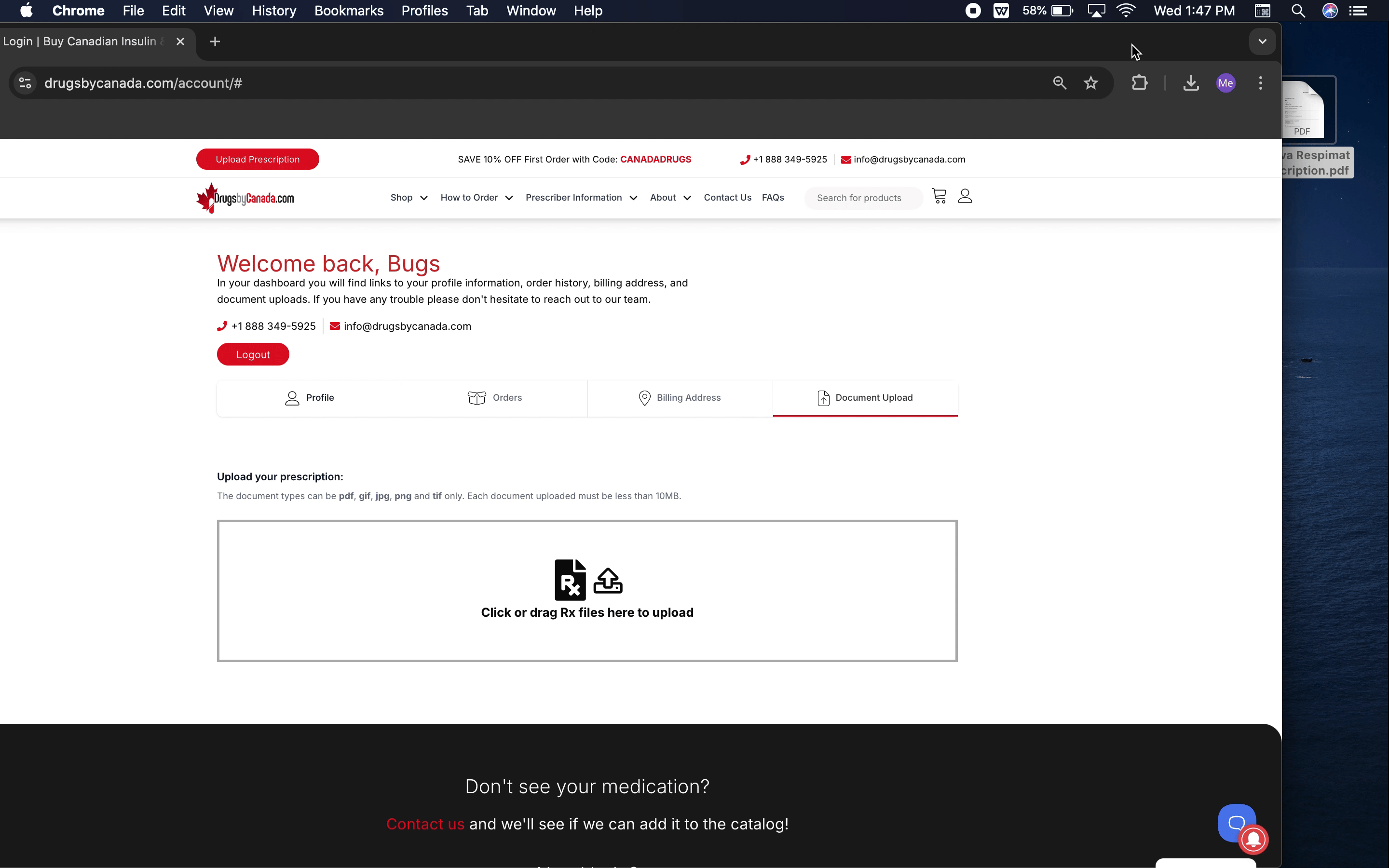Viewport: 1389px width, 868px height.
Task: Click the Rx file upload drop zone
Action: tap(586, 591)
